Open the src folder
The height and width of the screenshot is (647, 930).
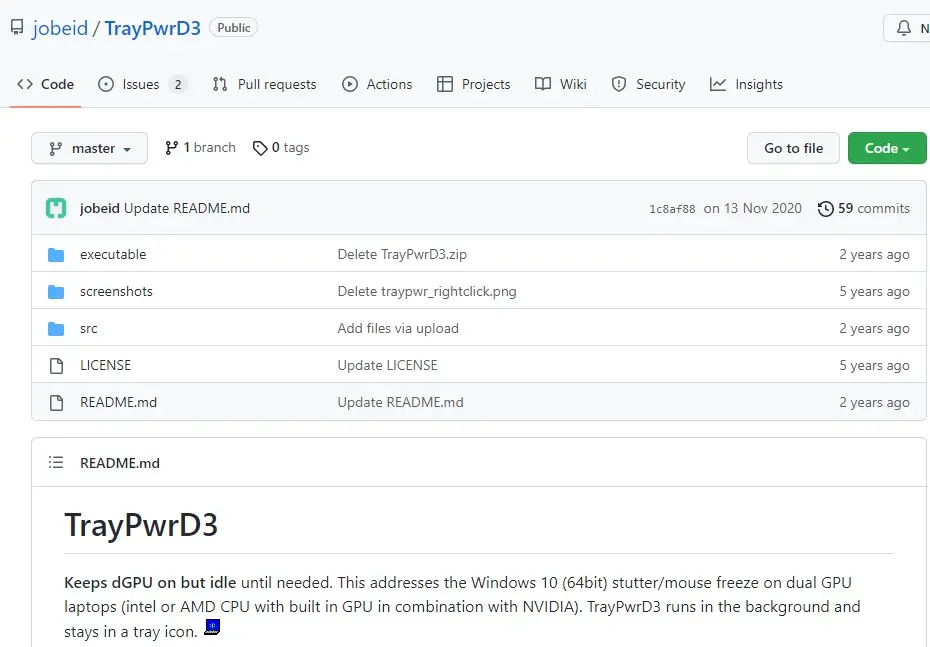click(89, 329)
